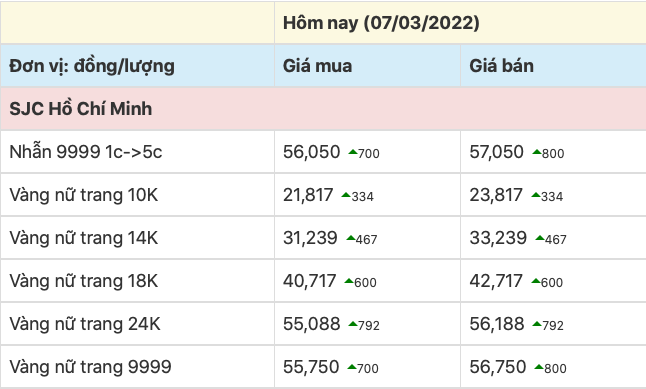Click up arrow beside 56,188 sell price
This screenshot has height=389, width=646.
point(537,324)
